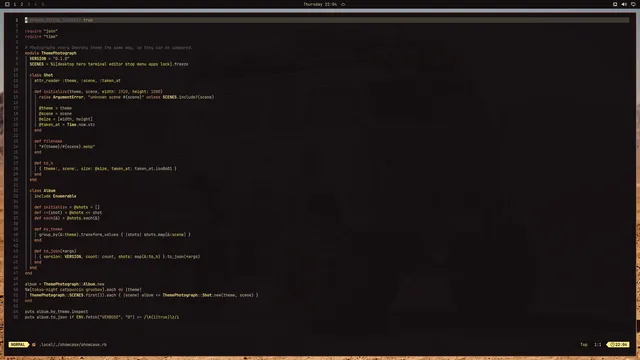Screen dimensions: 640x360
Task: Click the '@taken_at = Time.now.utc' line
Action: click(67, 124)
